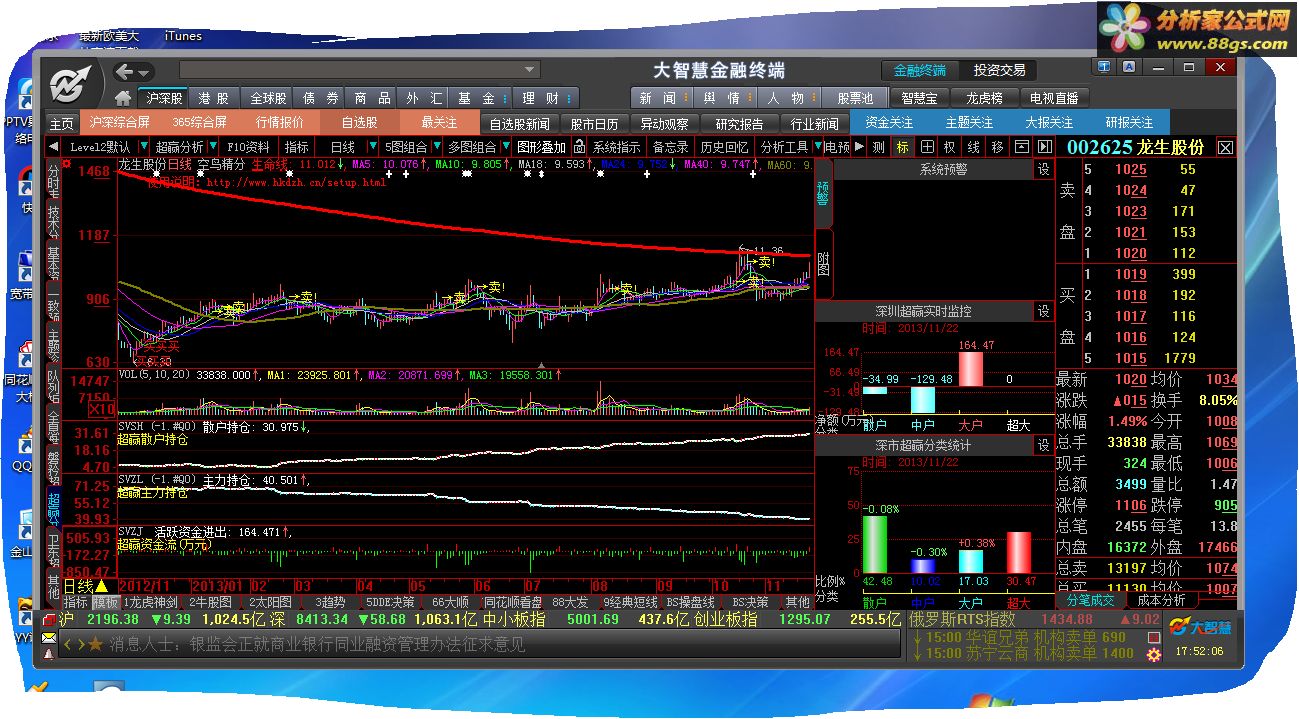The image size is (1299, 719).
Task: Open the 5图组合 dropdown arrow
Action: click(x=436, y=147)
